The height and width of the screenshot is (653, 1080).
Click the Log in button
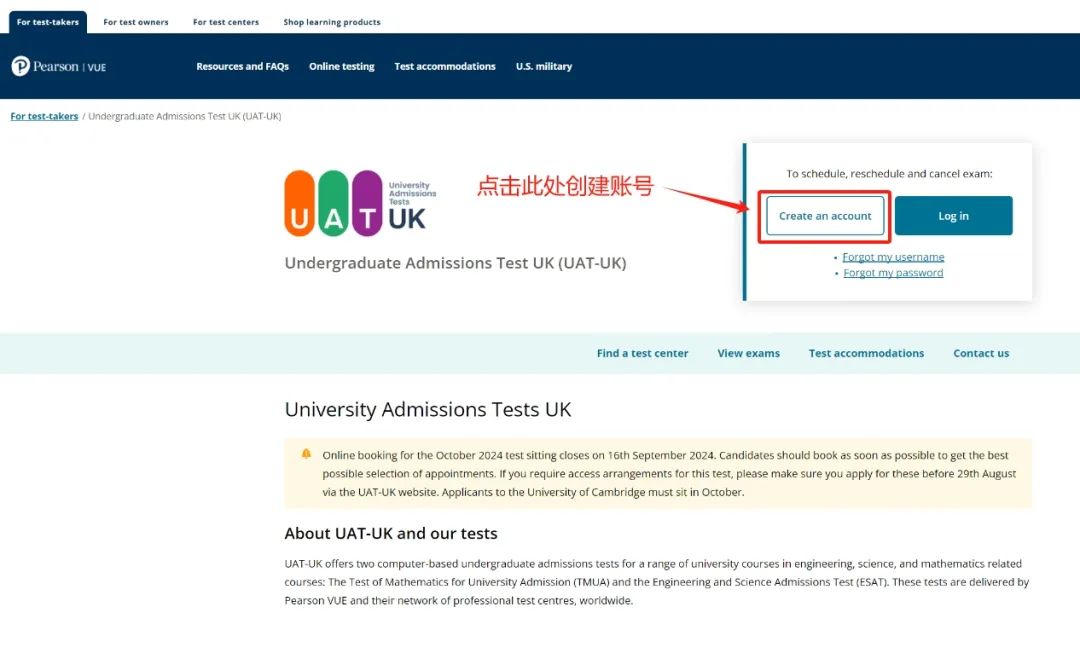953,216
